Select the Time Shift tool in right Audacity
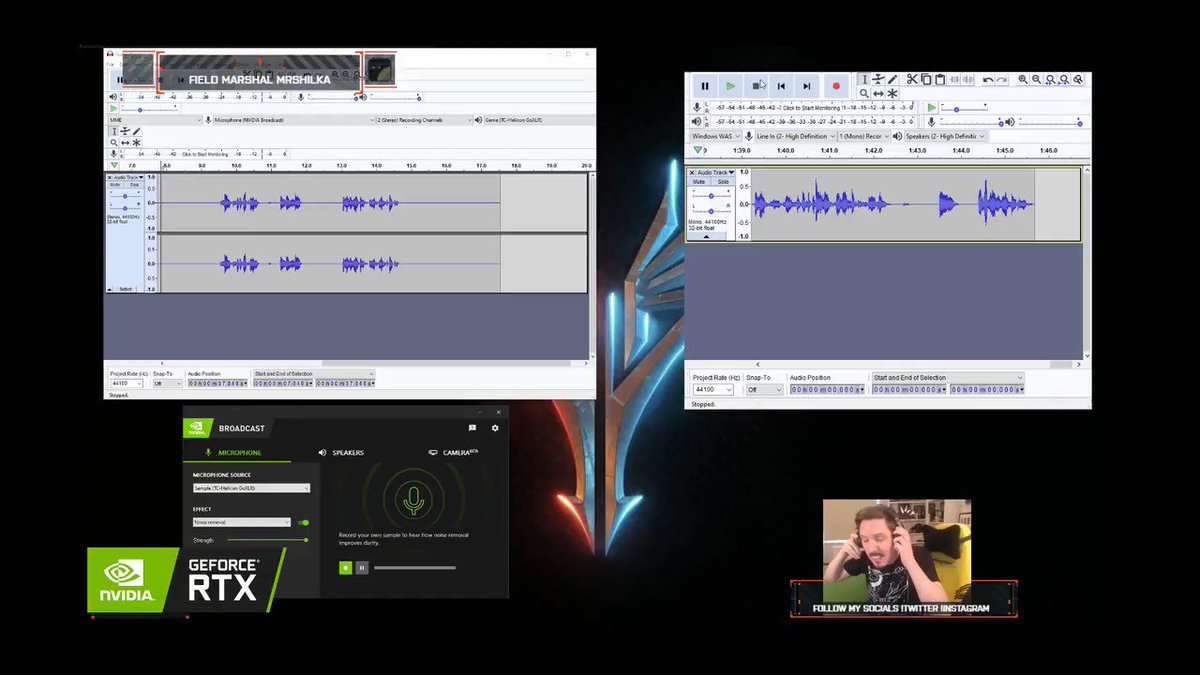Image resolution: width=1200 pixels, height=675 pixels. (x=878, y=93)
